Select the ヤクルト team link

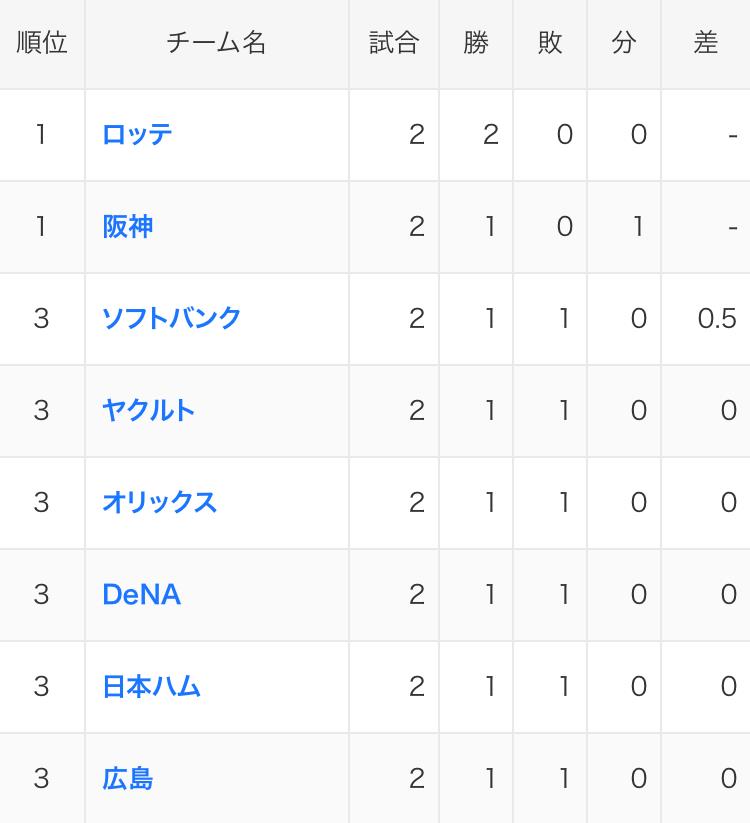(149, 410)
